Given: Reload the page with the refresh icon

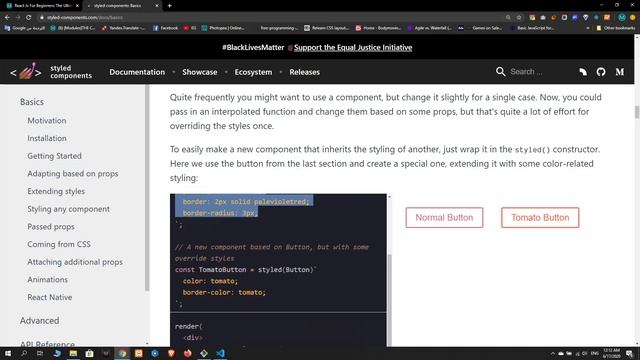Looking at the screenshot, I should (x=29, y=18).
